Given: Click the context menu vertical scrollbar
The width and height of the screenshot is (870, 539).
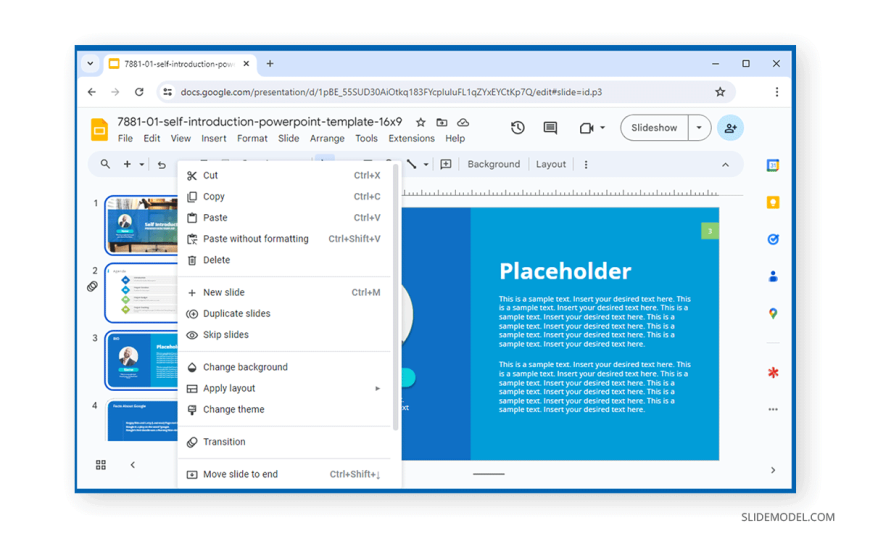Looking at the screenshot, I should [395, 297].
